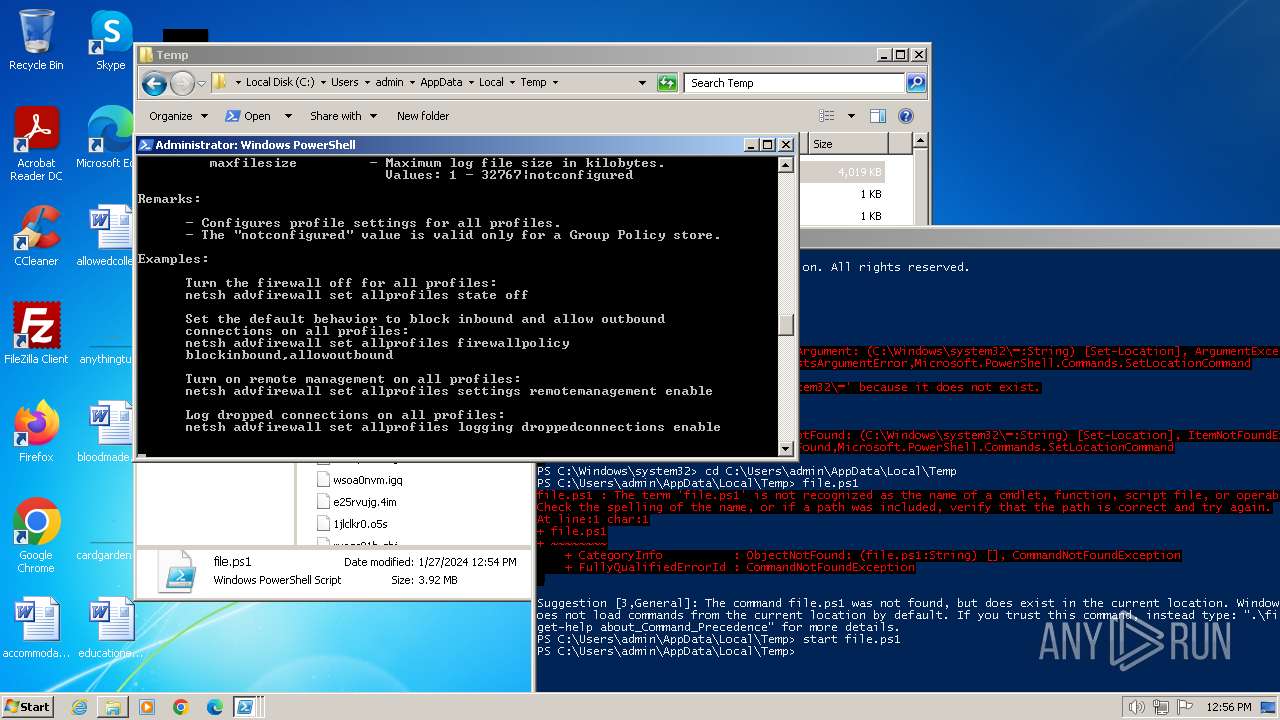Click the search magnifier in Explorer
This screenshot has height=720, width=1280.
[915, 83]
